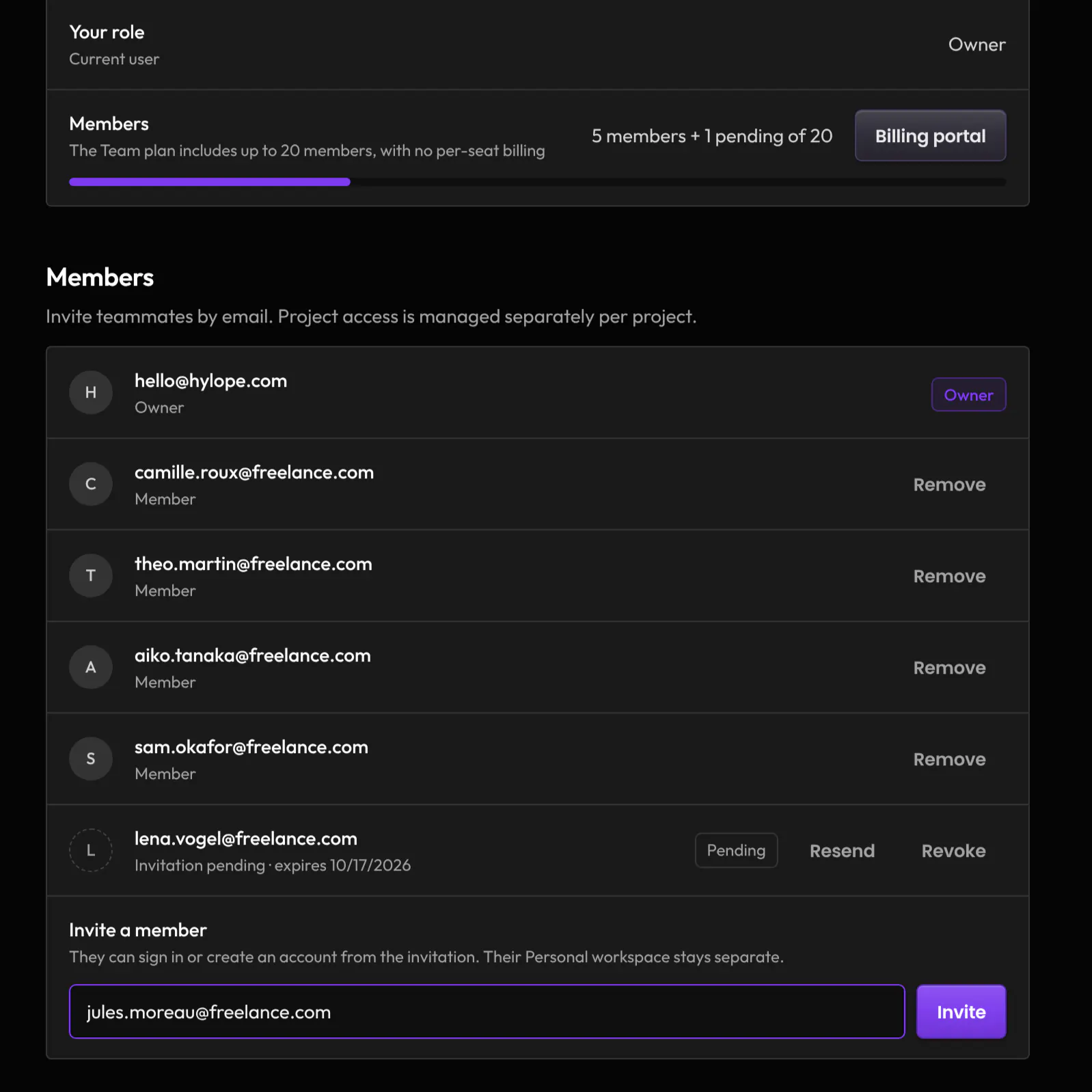Viewport: 1092px width, 1092px height.
Task: Click the member seats usage progress bar
Action: (x=537, y=182)
